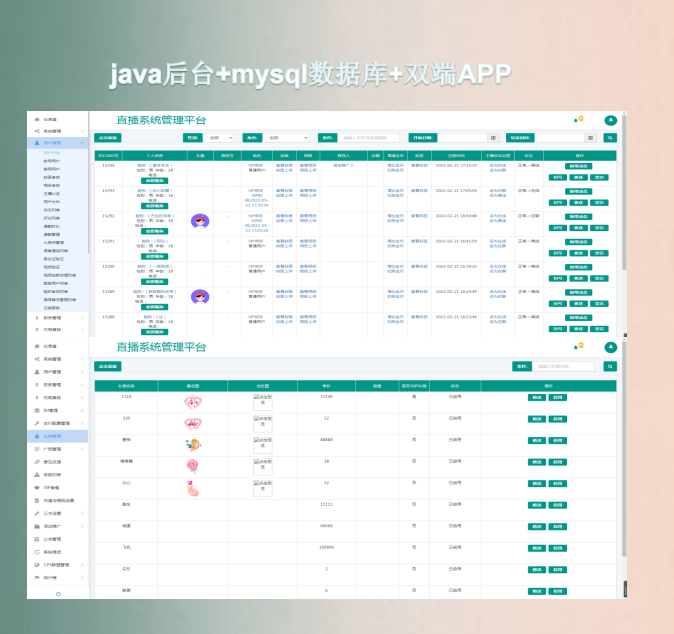Click the vertical scrollbar of the lower gift panel
Screen dimensions: 674x634
click(x=624, y=449)
